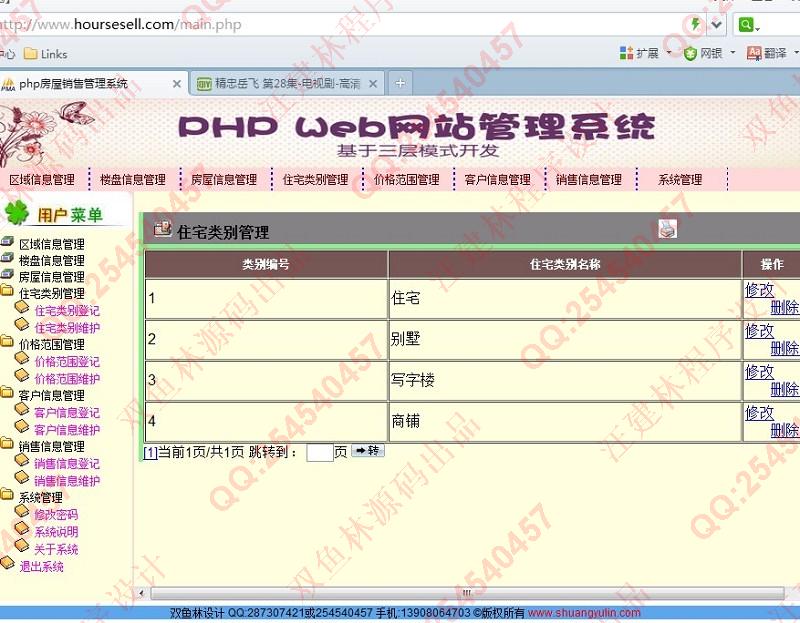The width and height of the screenshot is (800, 623).
Task: Open 楼盘信息管理 in top navigation
Action: pyautogui.click(x=133, y=180)
